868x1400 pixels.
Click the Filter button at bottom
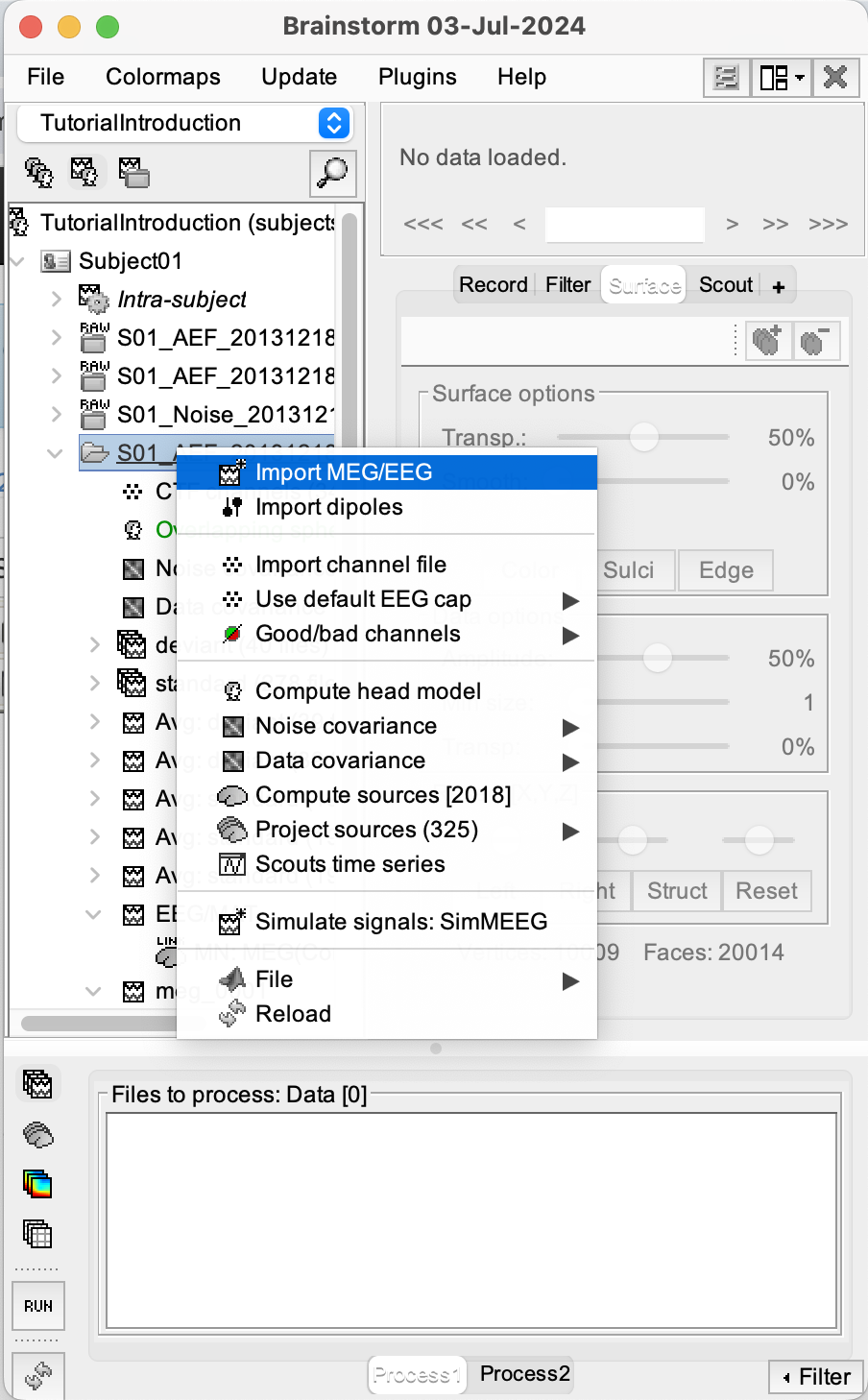pos(816,1377)
